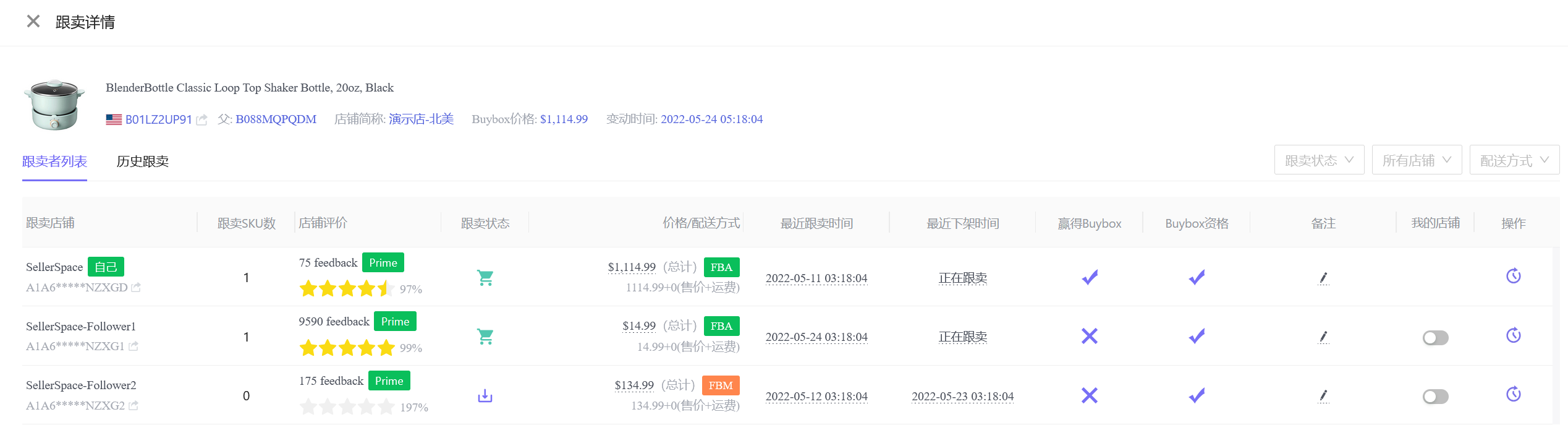Screen dimensions: 1568x430
Task: Click the product thumbnail image
Action: (x=54, y=105)
